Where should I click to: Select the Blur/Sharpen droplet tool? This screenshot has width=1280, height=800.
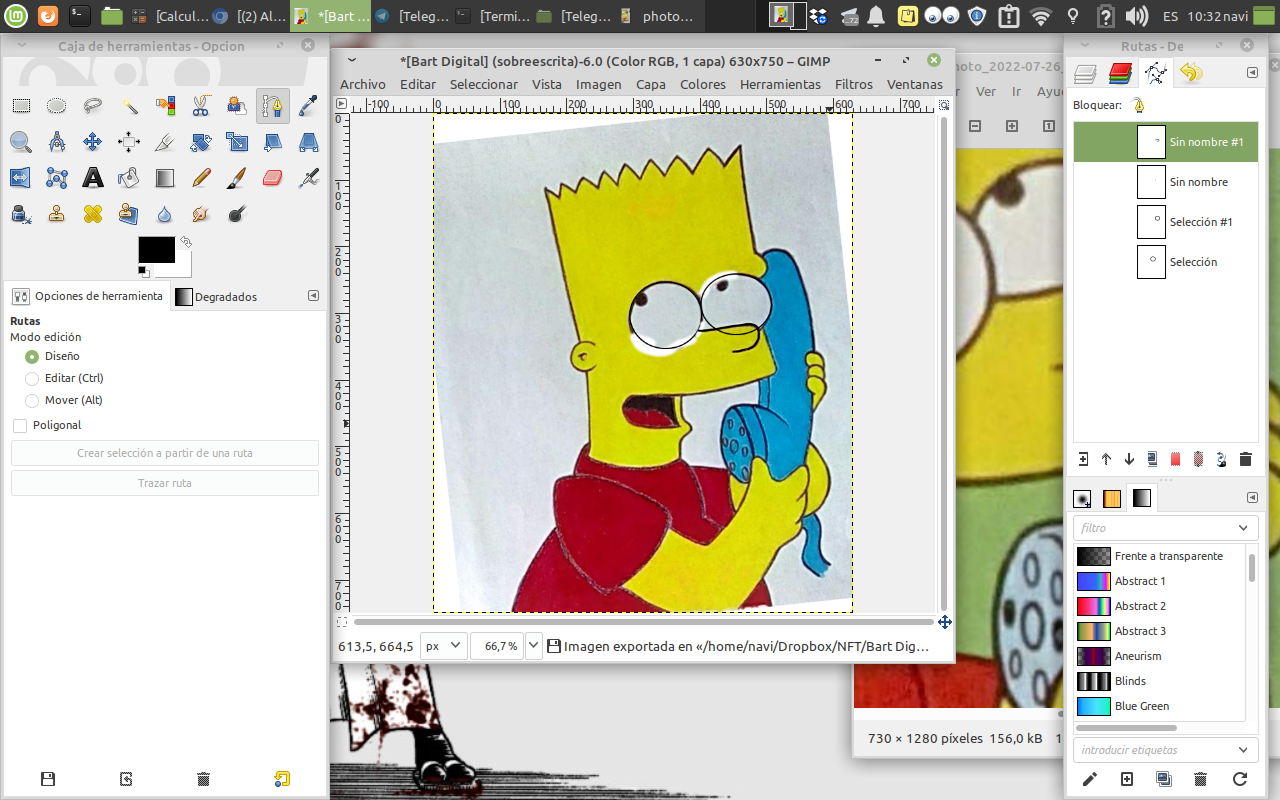165,214
